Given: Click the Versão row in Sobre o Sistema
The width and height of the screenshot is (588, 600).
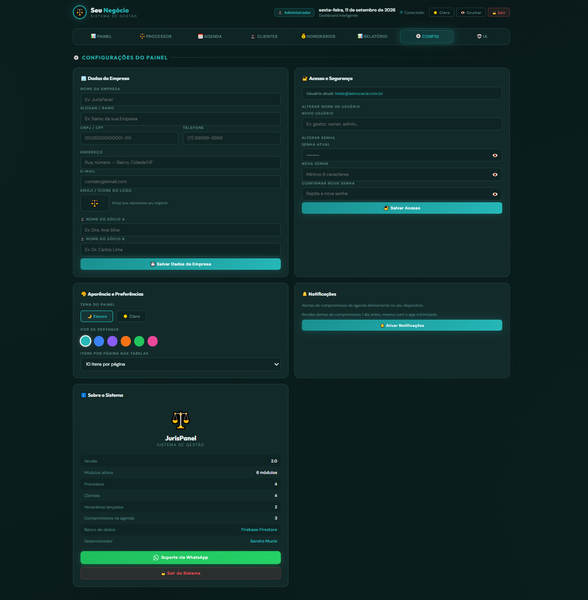Looking at the screenshot, I should 181,461.
